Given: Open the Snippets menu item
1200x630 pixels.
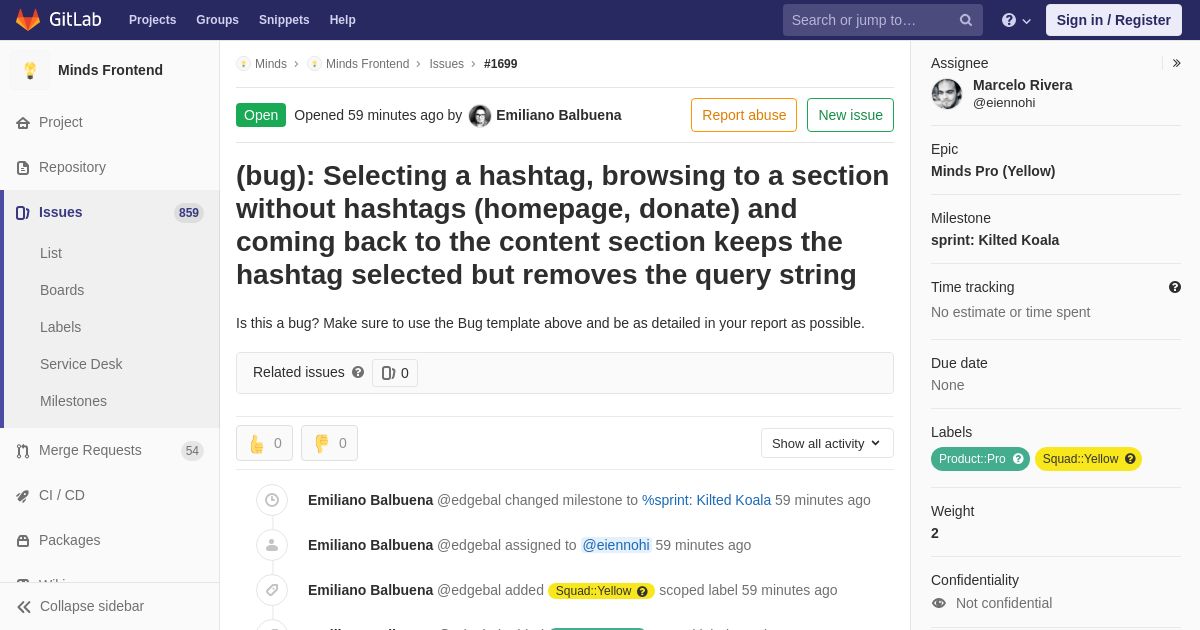Looking at the screenshot, I should click(x=284, y=20).
